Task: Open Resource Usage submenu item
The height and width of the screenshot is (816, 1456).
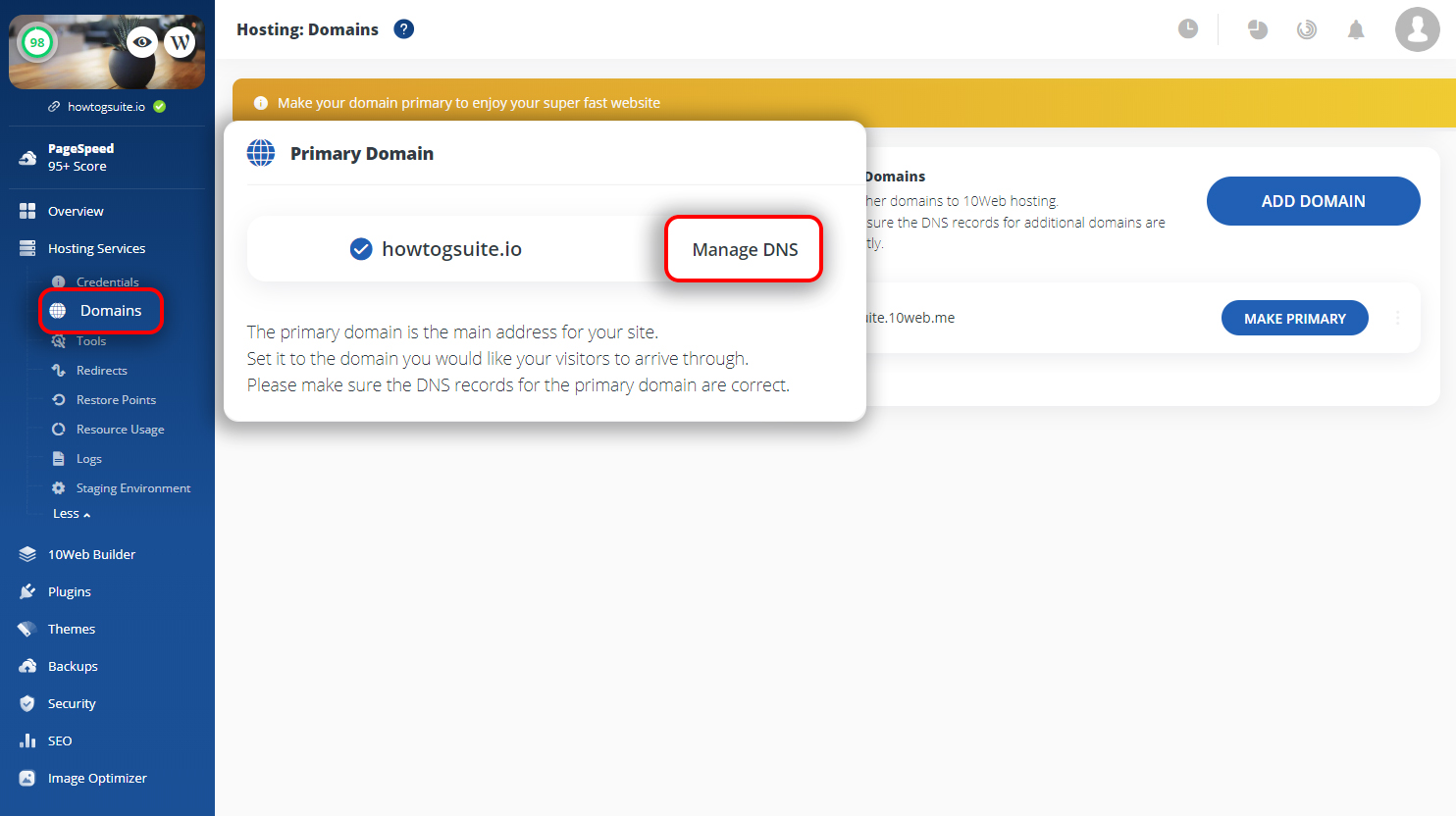Action: click(x=120, y=430)
